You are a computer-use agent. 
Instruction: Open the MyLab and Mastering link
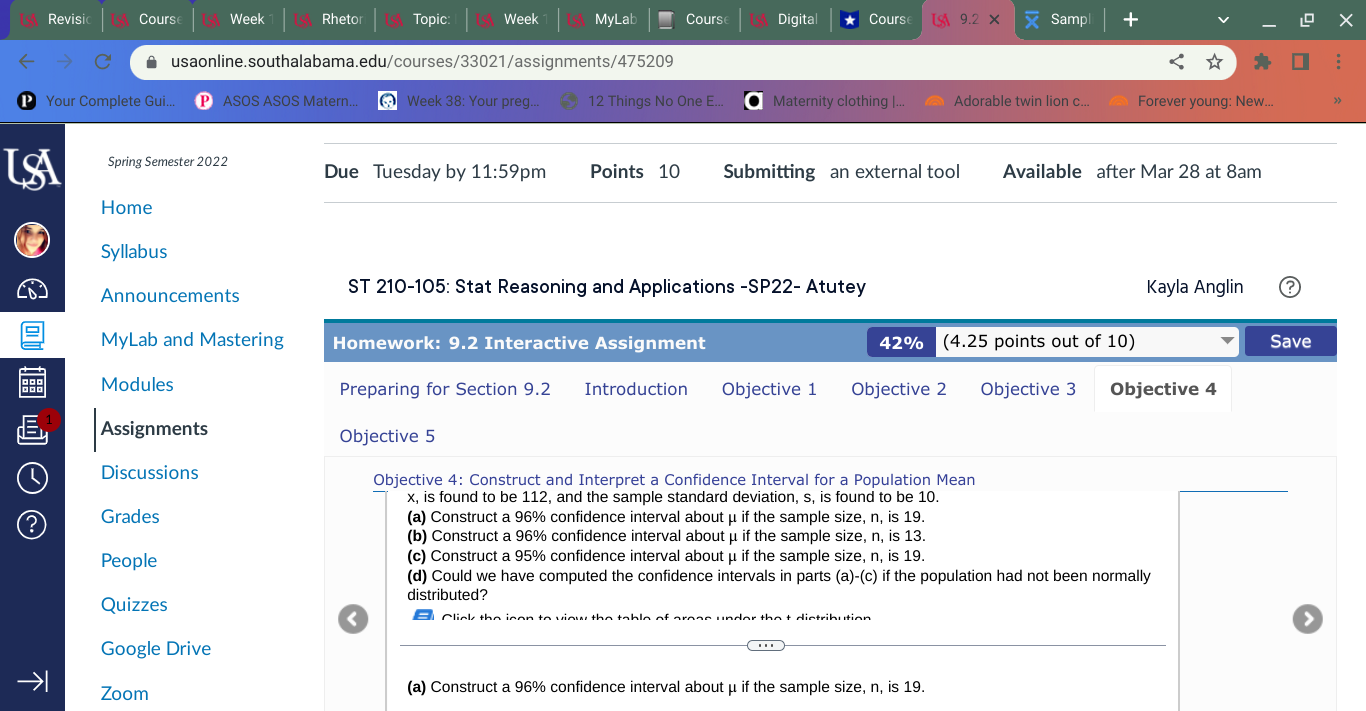point(192,340)
